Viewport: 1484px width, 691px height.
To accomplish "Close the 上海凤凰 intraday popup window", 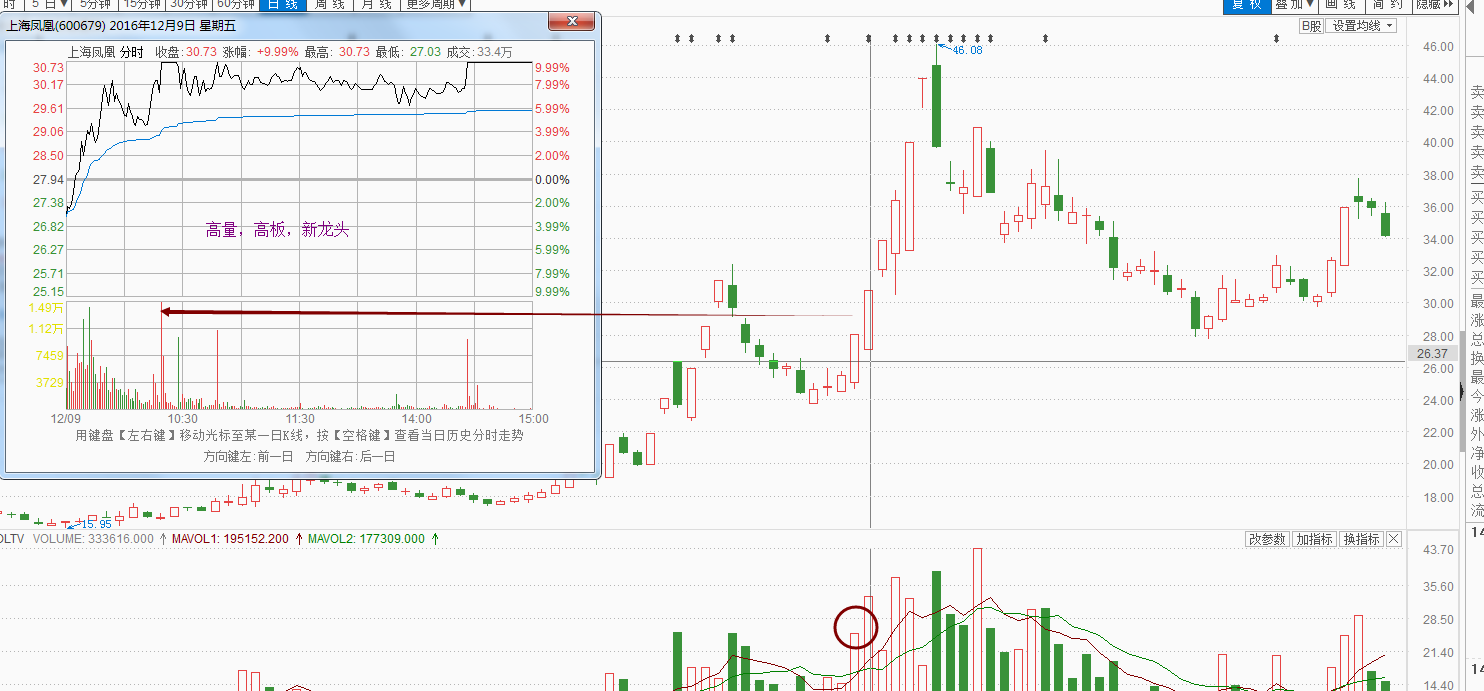I will (572, 20).
